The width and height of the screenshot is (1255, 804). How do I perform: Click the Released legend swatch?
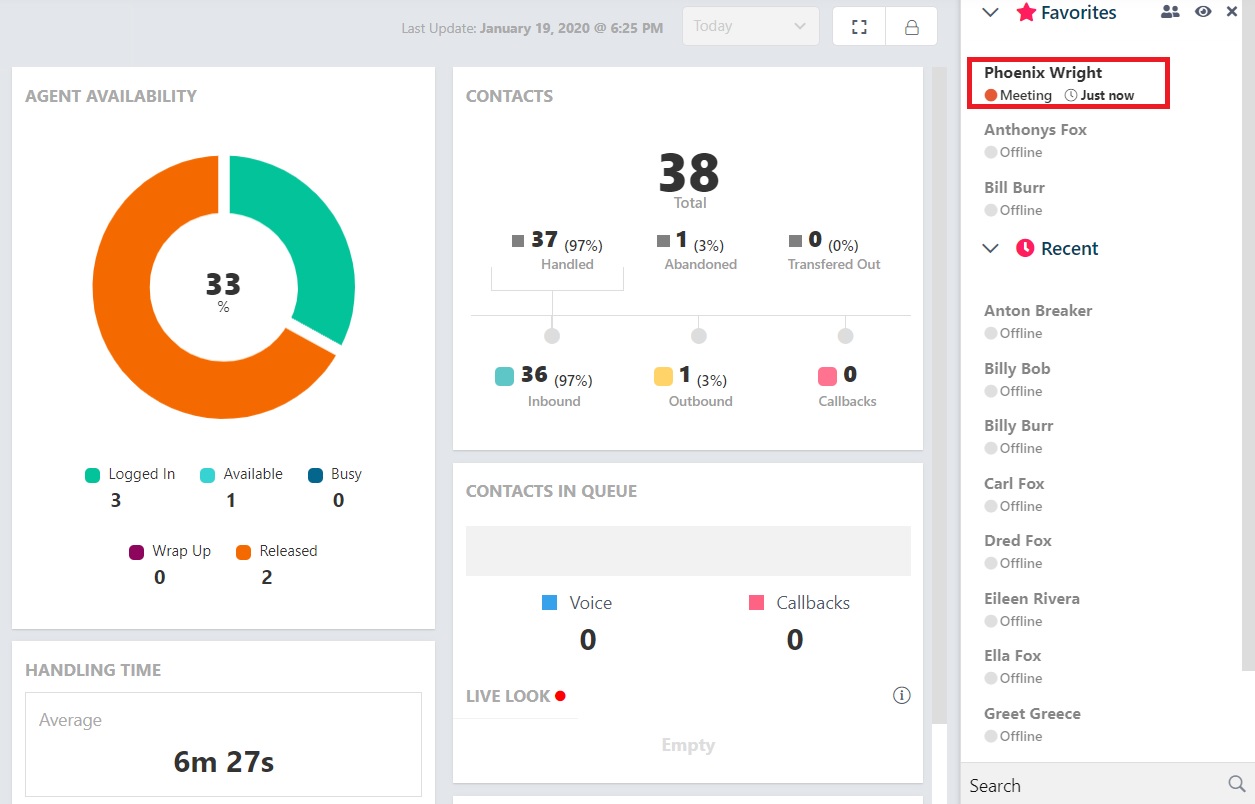tap(243, 552)
